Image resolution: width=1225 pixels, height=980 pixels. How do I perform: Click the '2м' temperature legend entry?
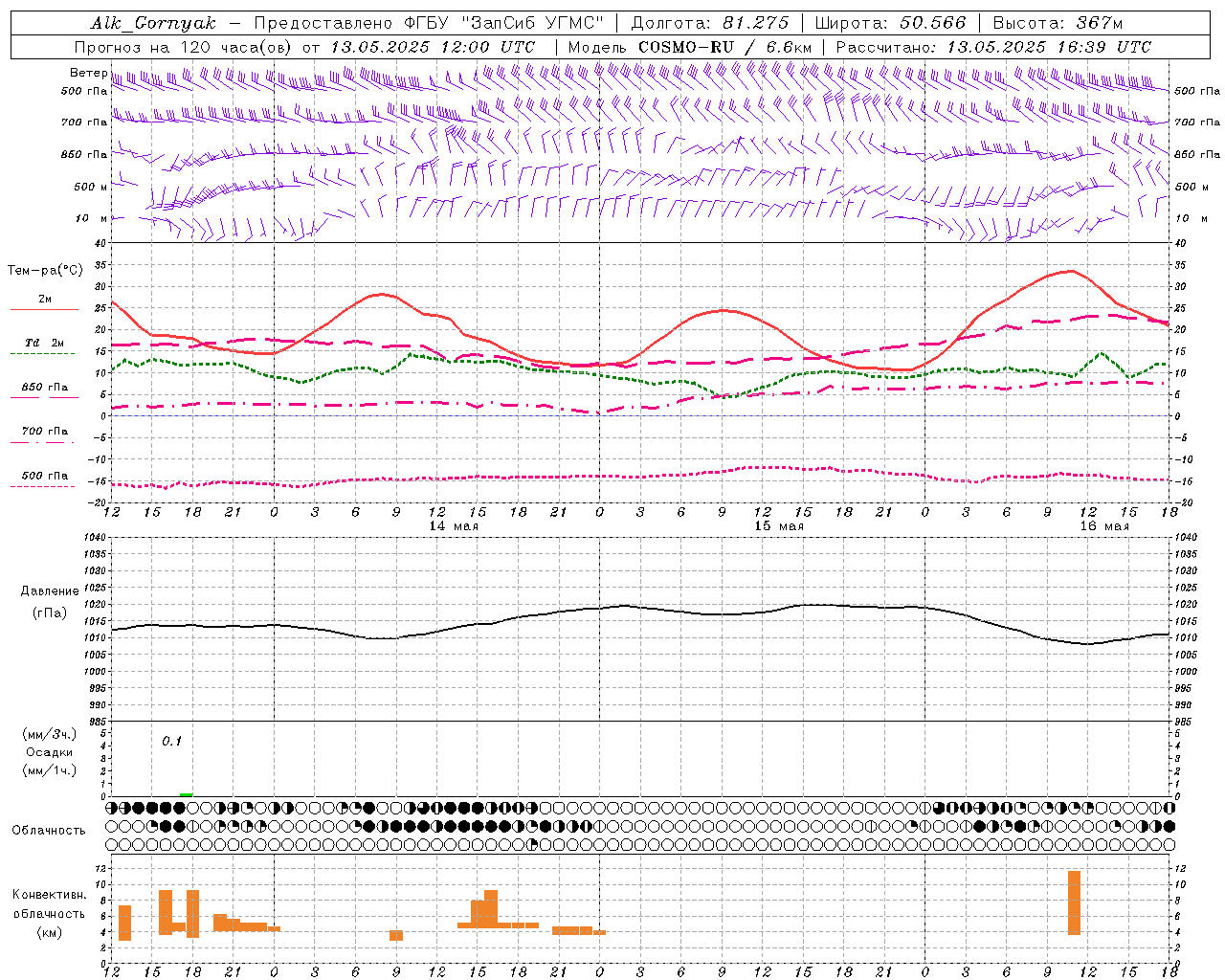(45, 300)
